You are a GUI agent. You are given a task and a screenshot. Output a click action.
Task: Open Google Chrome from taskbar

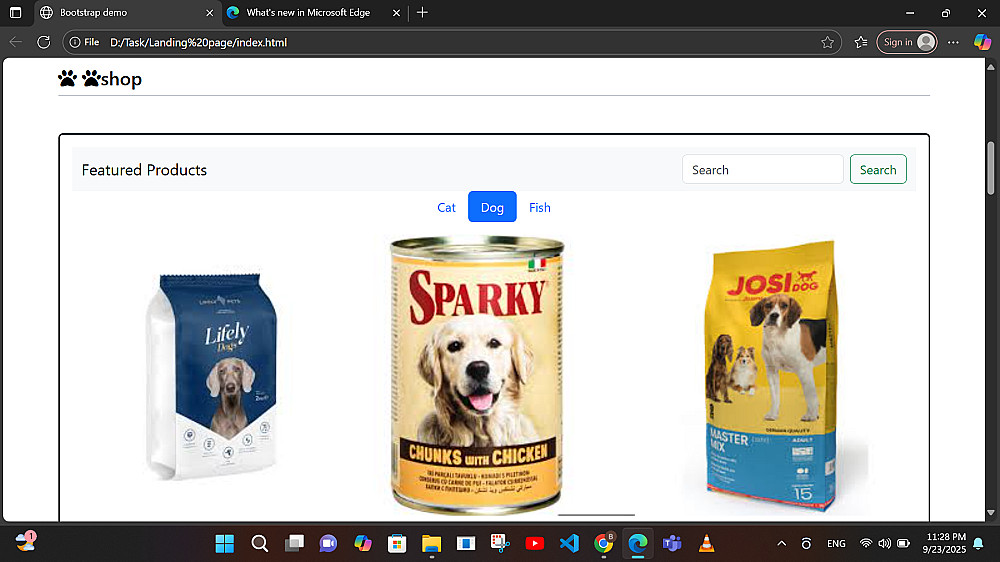pyautogui.click(x=603, y=544)
